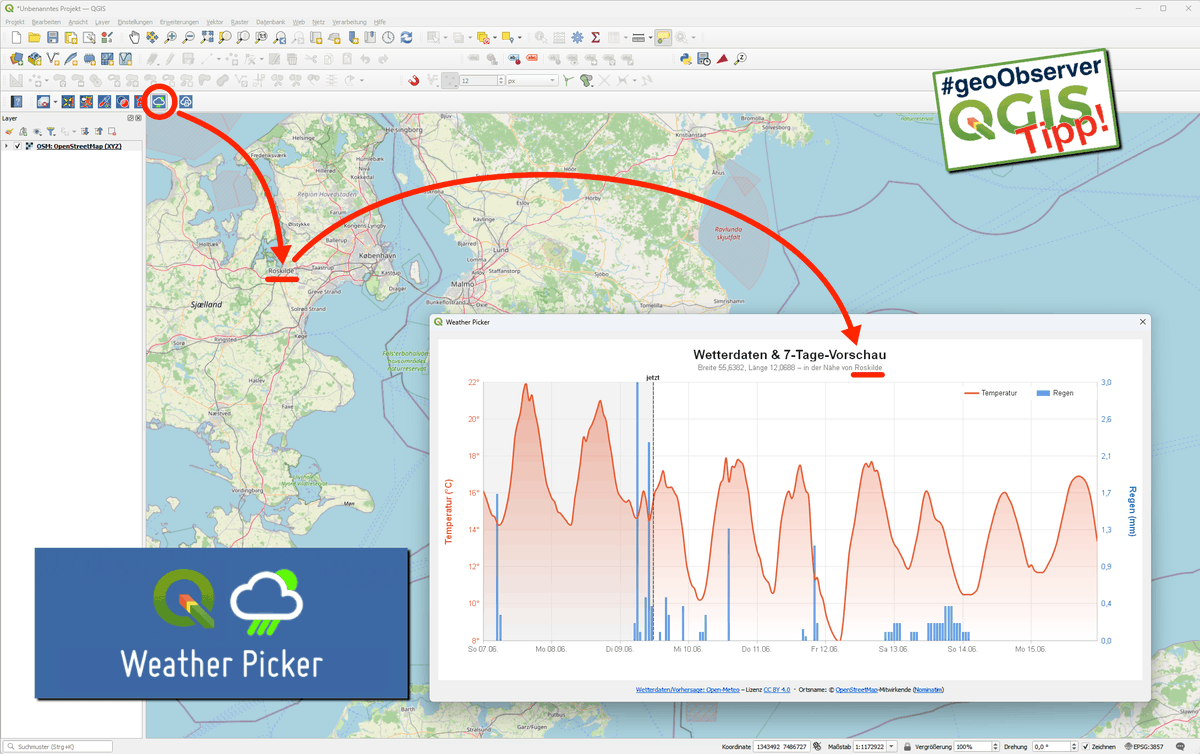Screen dimensions: 1200x754
Task: Open dropdown arrow next to select features tool
Action: [445, 37]
